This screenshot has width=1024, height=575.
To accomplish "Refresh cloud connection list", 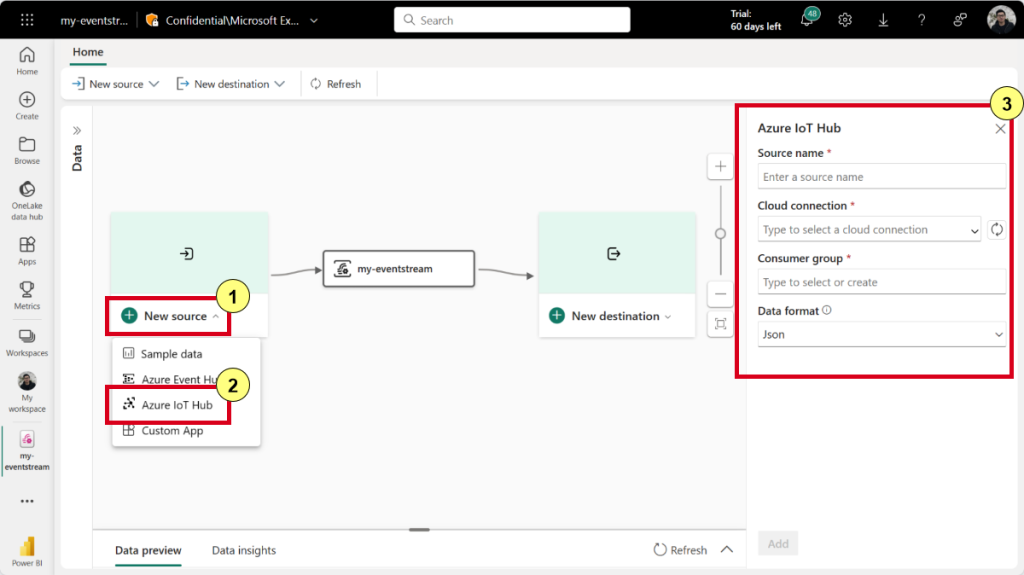I will tap(997, 229).
